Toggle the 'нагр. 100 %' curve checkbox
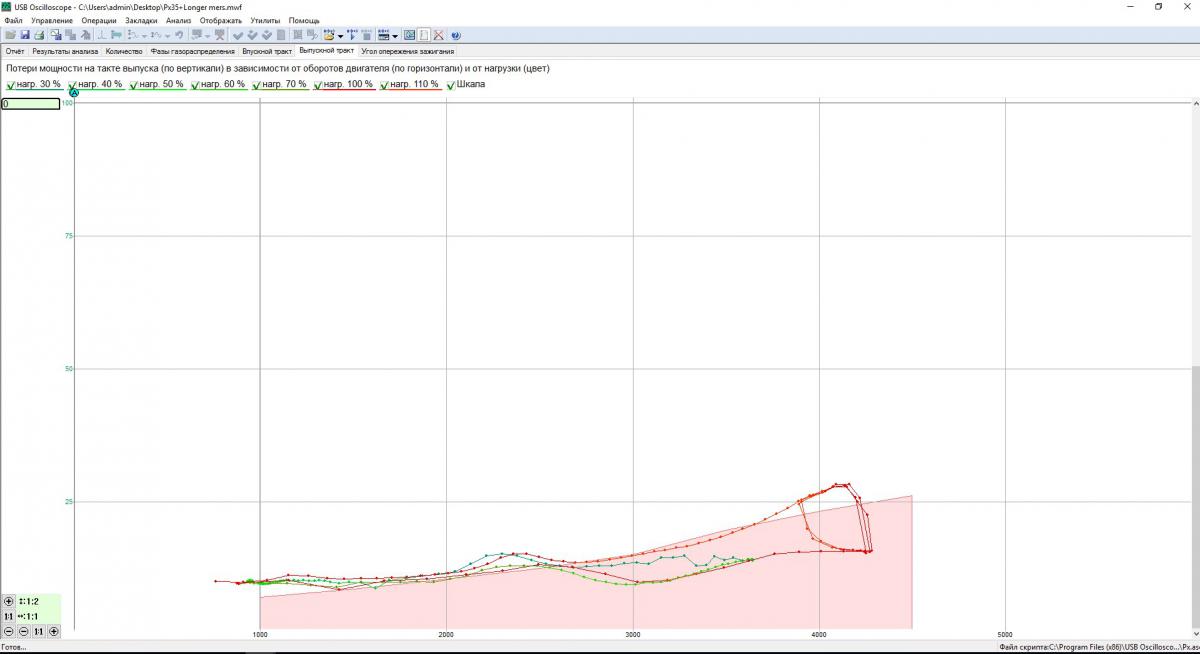 [x=319, y=85]
